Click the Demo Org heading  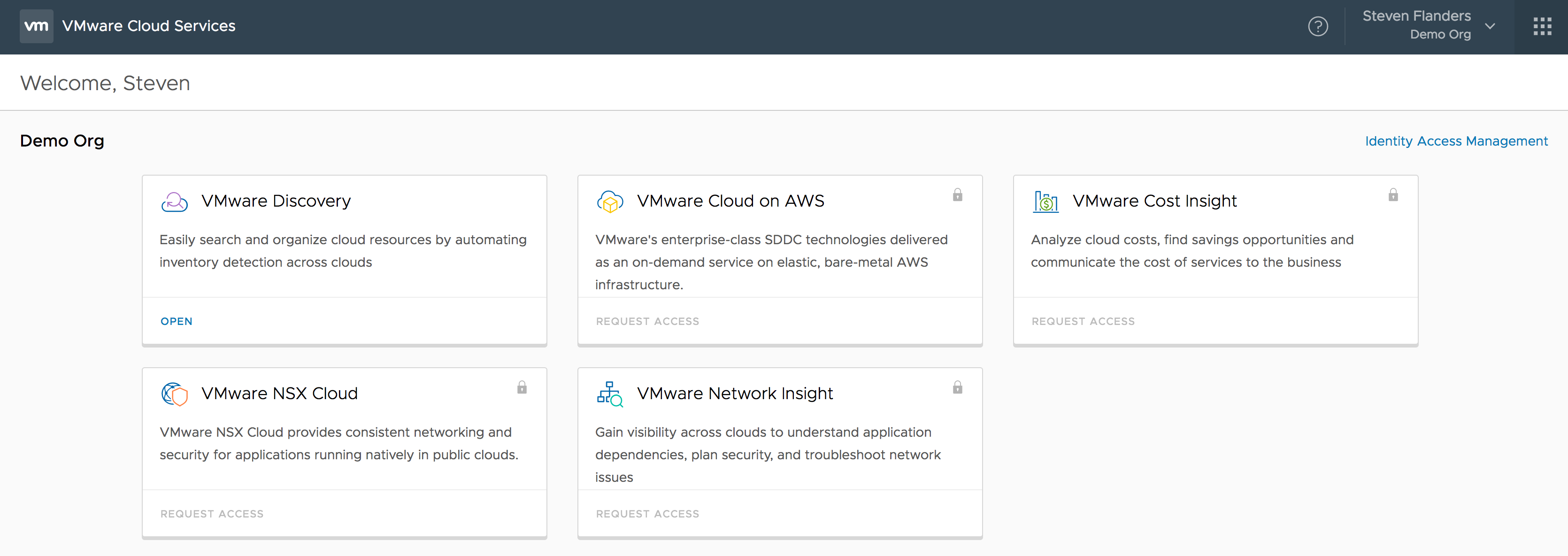pos(62,141)
